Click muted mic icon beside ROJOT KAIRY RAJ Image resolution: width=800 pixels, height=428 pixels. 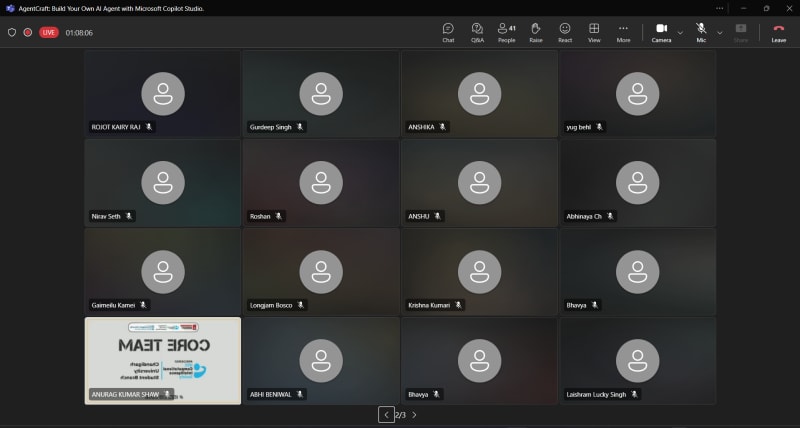pyautogui.click(x=148, y=127)
